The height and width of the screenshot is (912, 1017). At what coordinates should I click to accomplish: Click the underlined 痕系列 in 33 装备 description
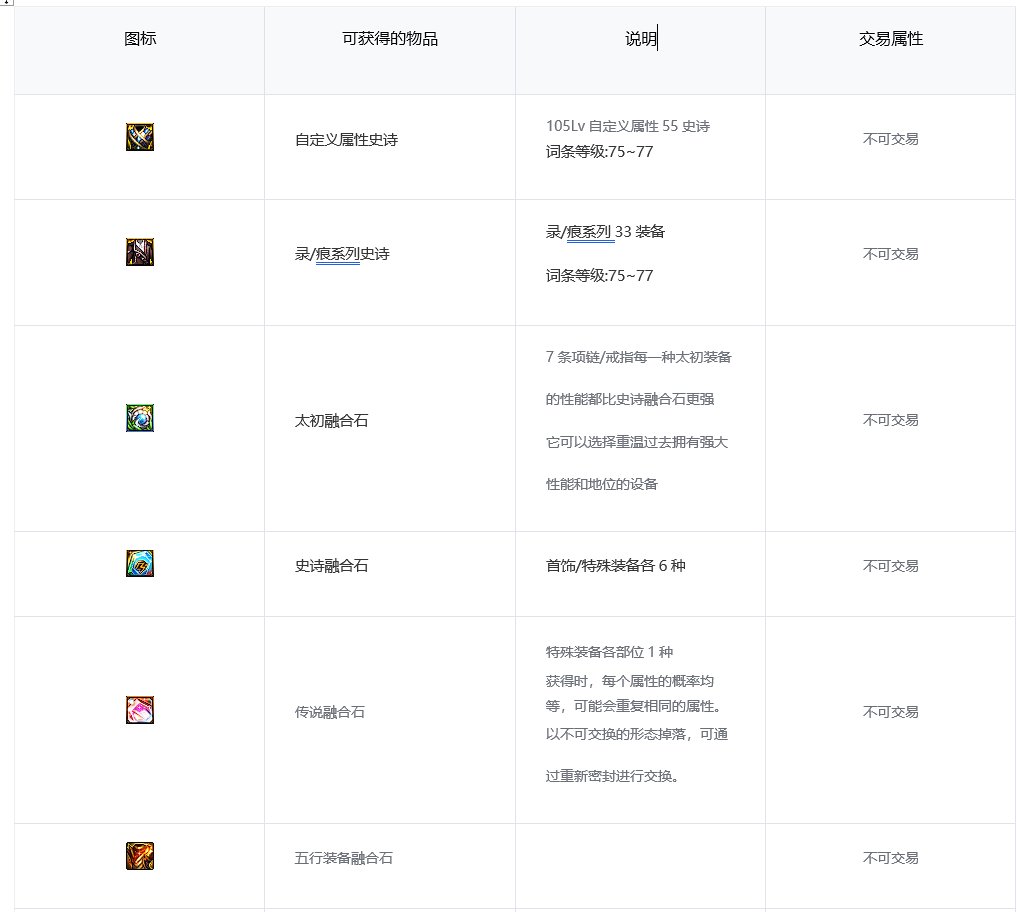pyautogui.click(x=589, y=232)
